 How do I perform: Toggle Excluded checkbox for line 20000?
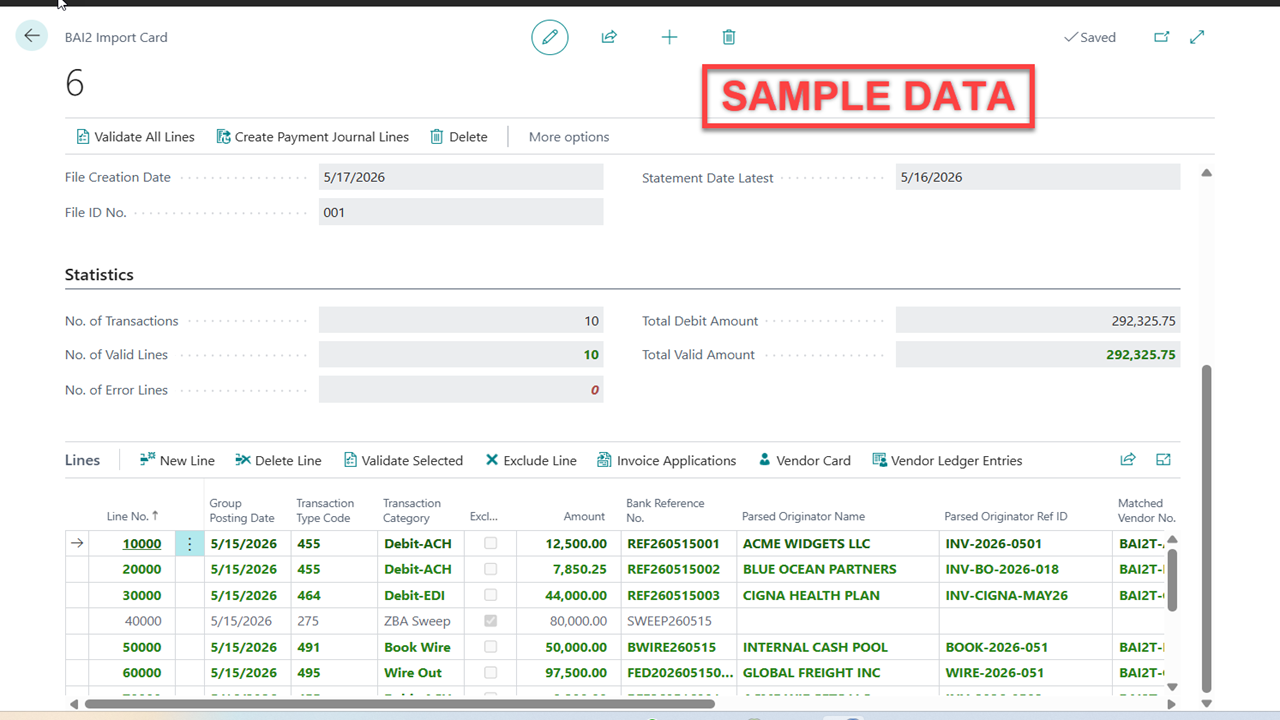coord(490,569)
